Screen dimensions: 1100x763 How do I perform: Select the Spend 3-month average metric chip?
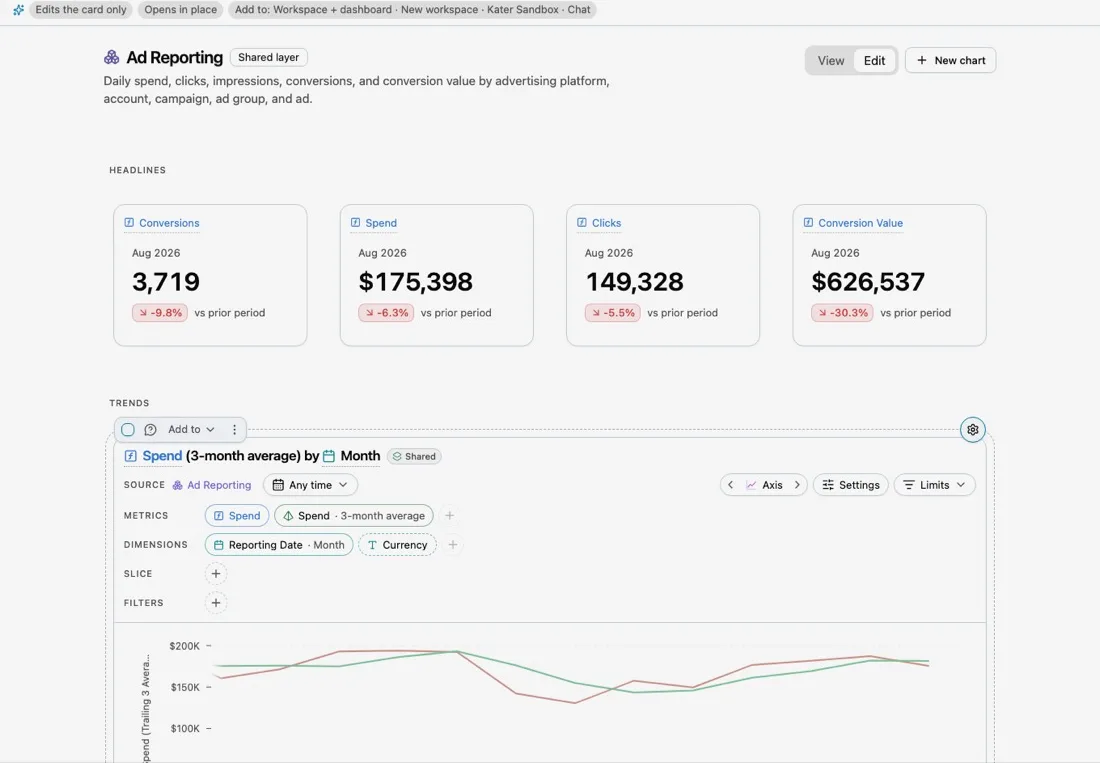[x=354, y=515]
